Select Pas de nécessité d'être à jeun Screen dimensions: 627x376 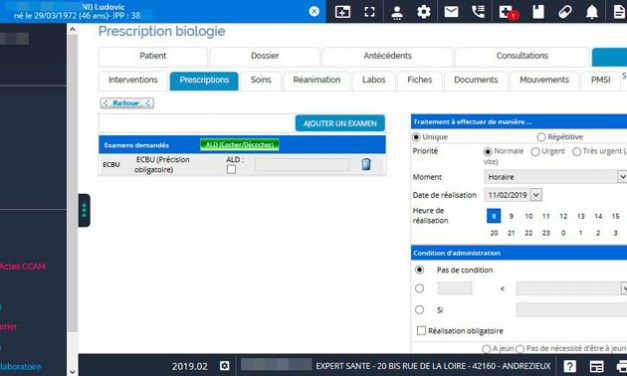click(520, 349)
